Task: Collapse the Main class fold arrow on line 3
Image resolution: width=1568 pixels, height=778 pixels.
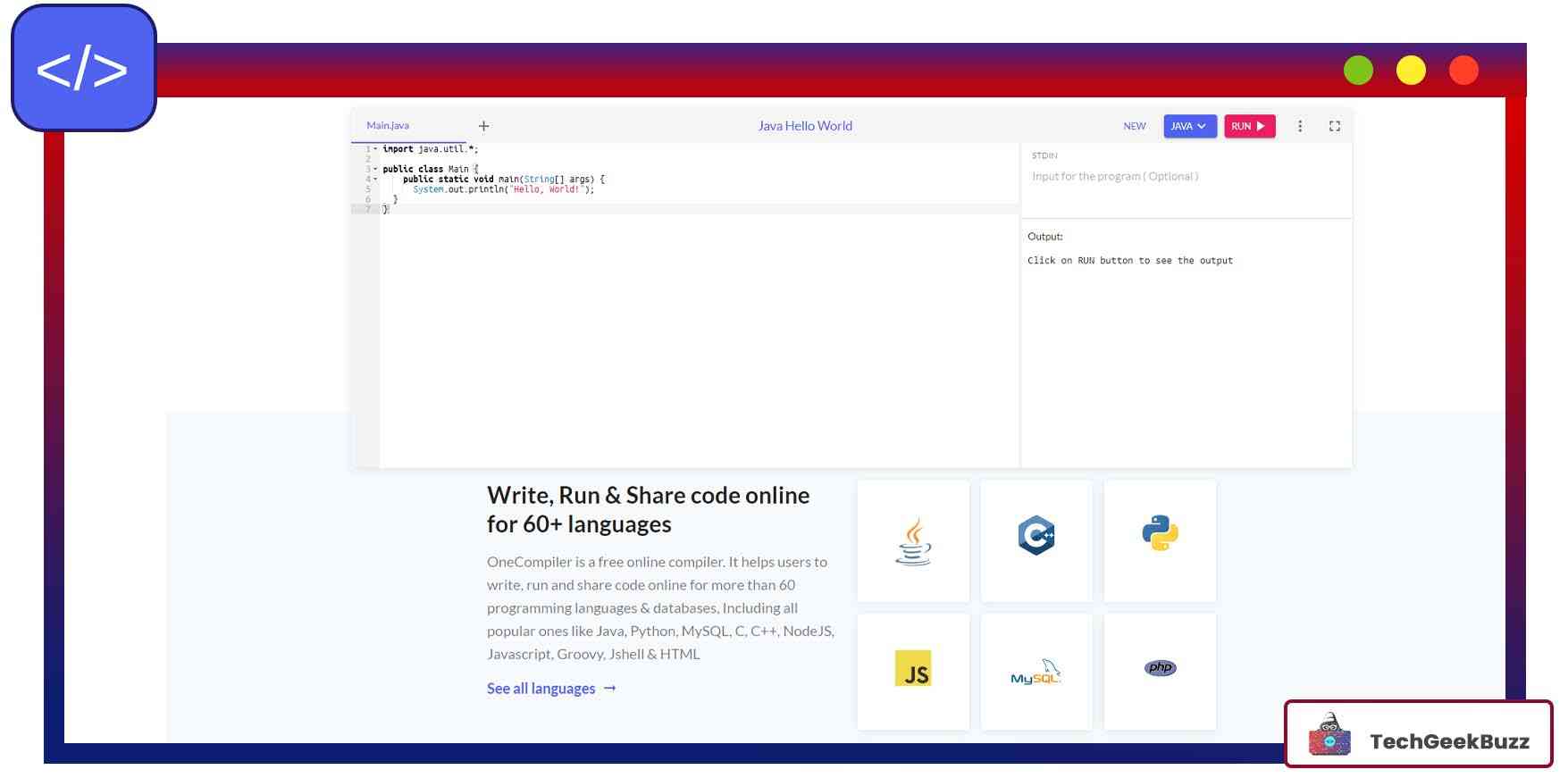Action: coord(375,169)
